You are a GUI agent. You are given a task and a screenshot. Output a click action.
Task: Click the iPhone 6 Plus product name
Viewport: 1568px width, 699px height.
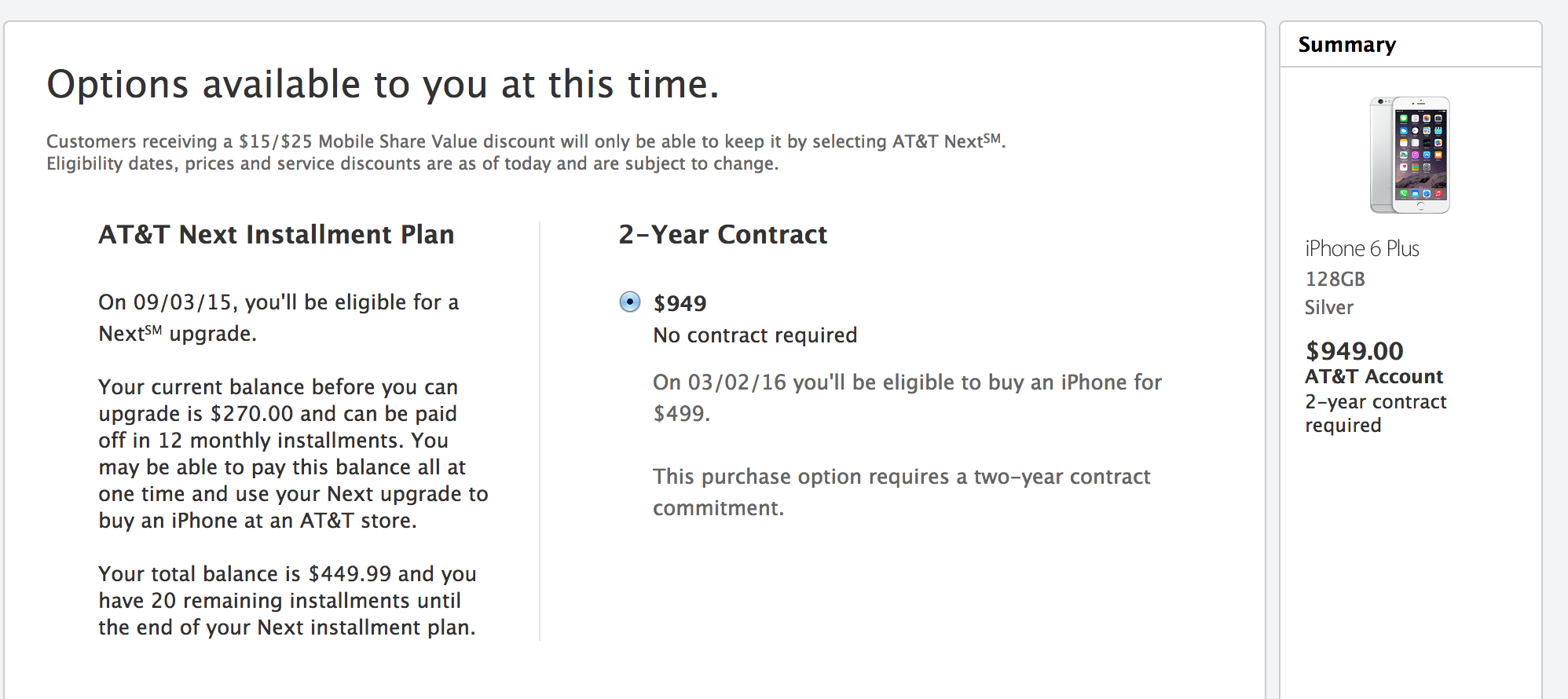pyautogui.click(x=1361, y=249)
